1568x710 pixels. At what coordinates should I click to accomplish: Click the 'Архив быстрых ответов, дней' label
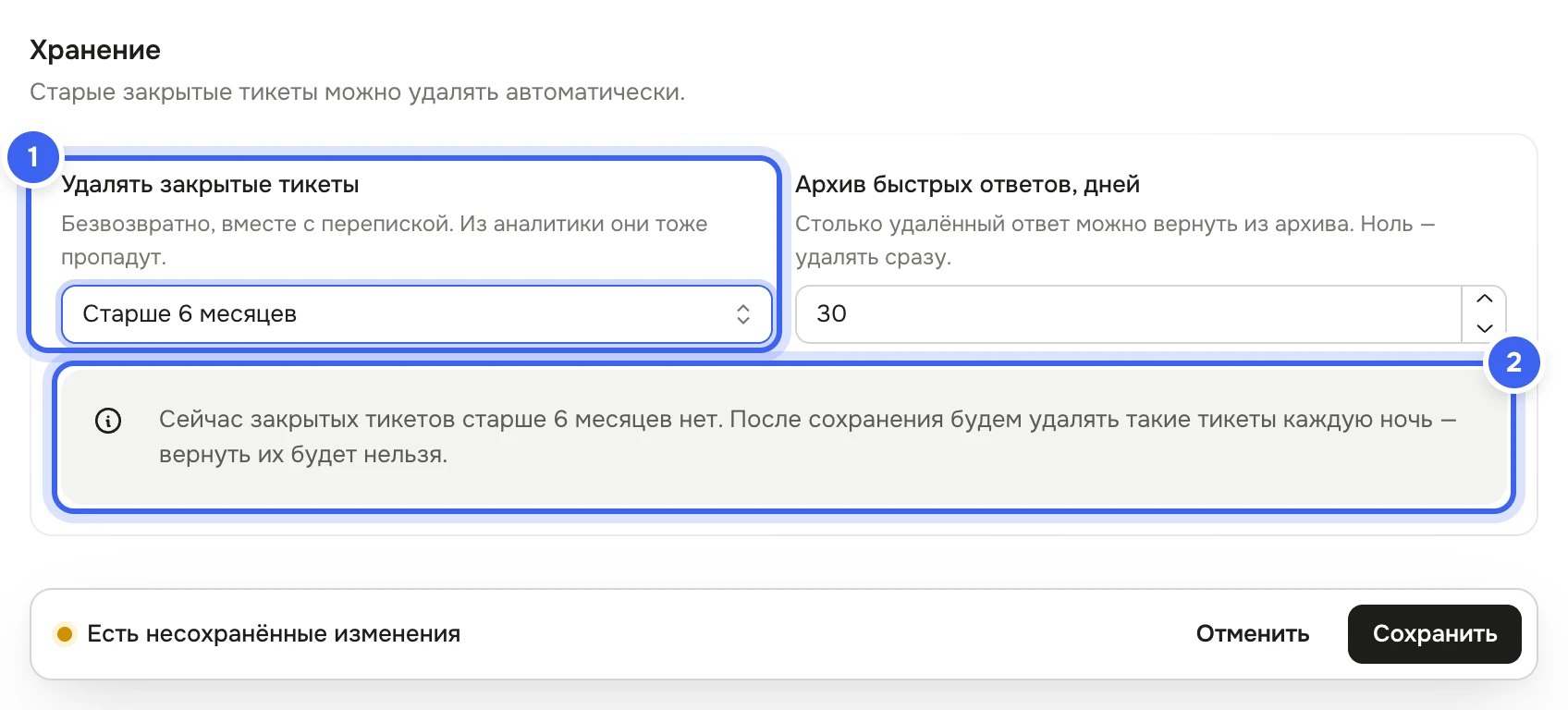point(967,185)
